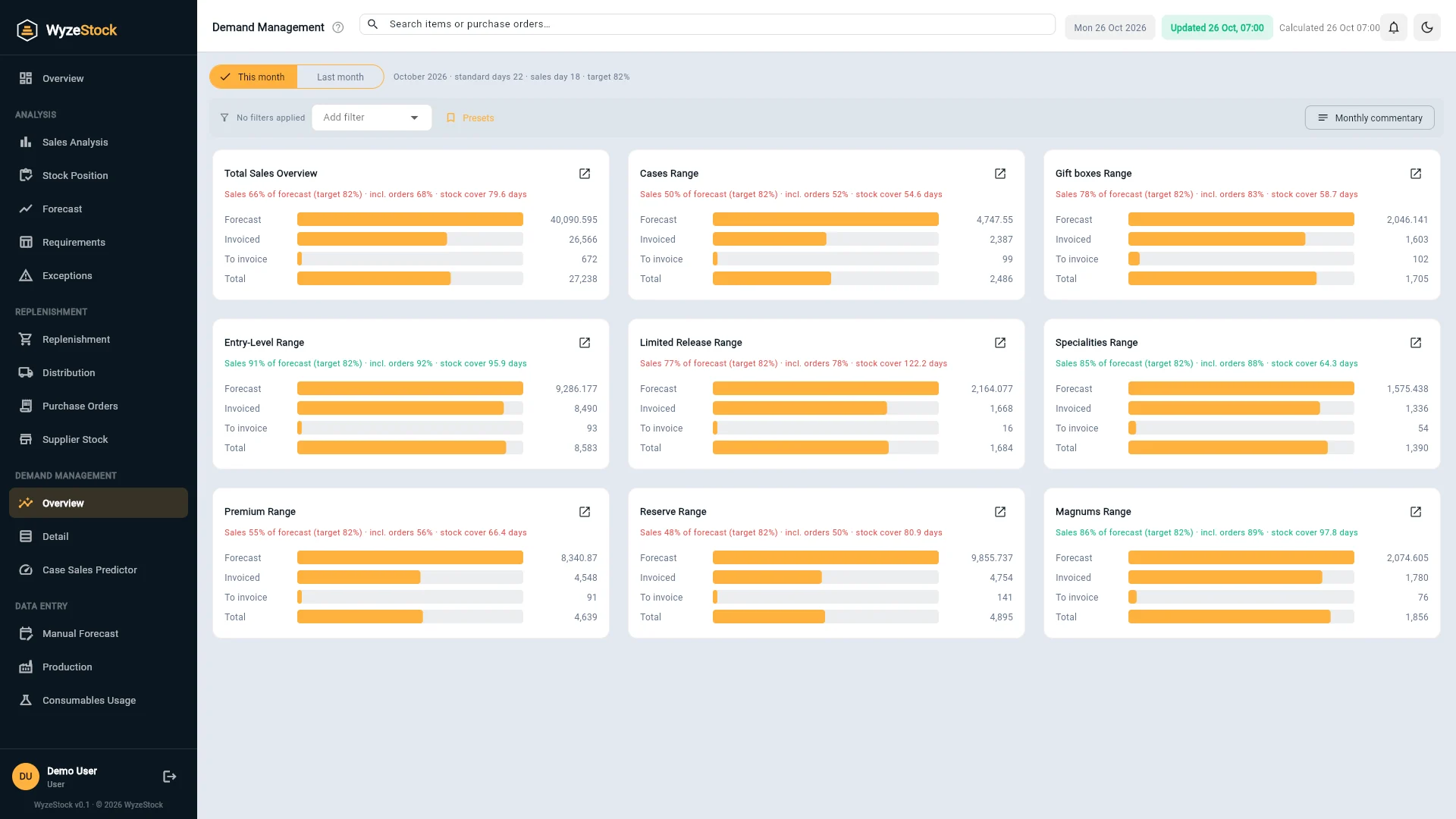Open the notifications bell
The width and height of the screenshot is (1456, 819).
[1394, 27]
